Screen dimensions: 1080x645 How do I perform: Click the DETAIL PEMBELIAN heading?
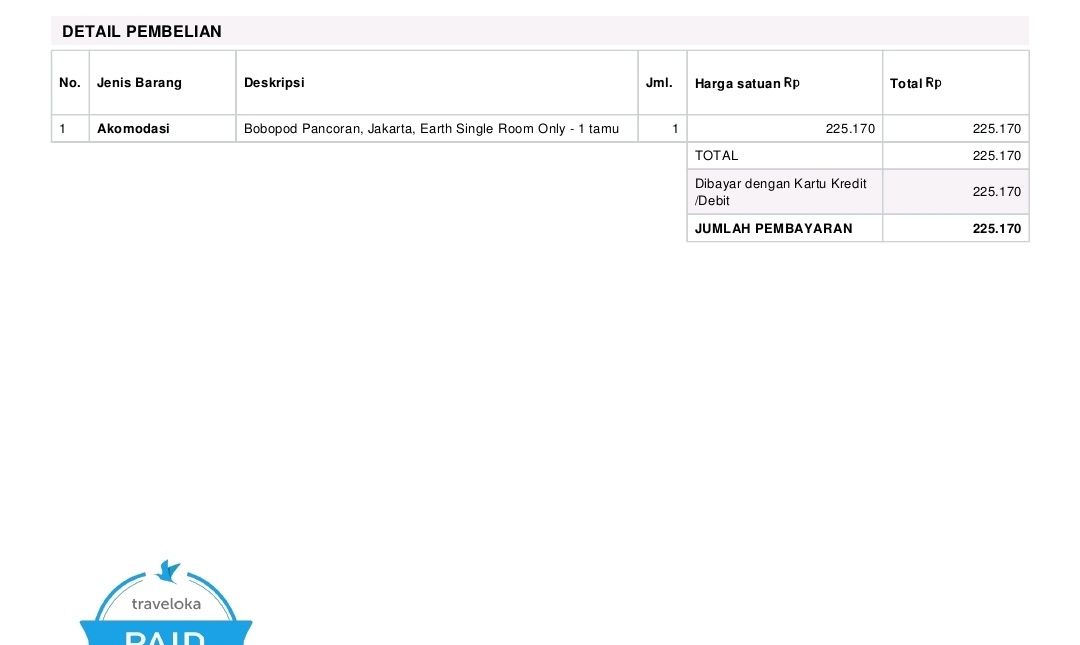142,32
